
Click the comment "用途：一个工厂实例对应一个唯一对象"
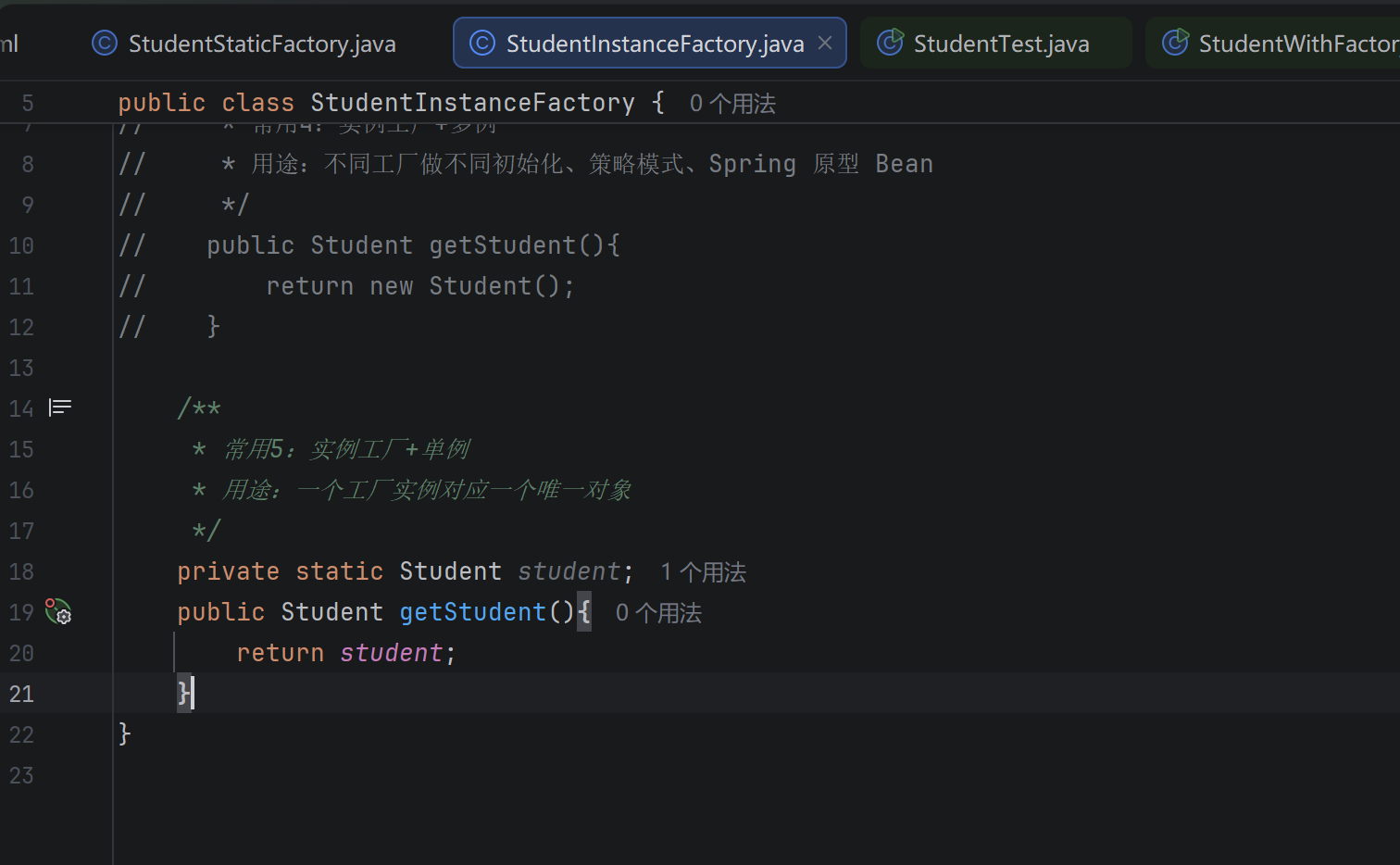(427, 490)
